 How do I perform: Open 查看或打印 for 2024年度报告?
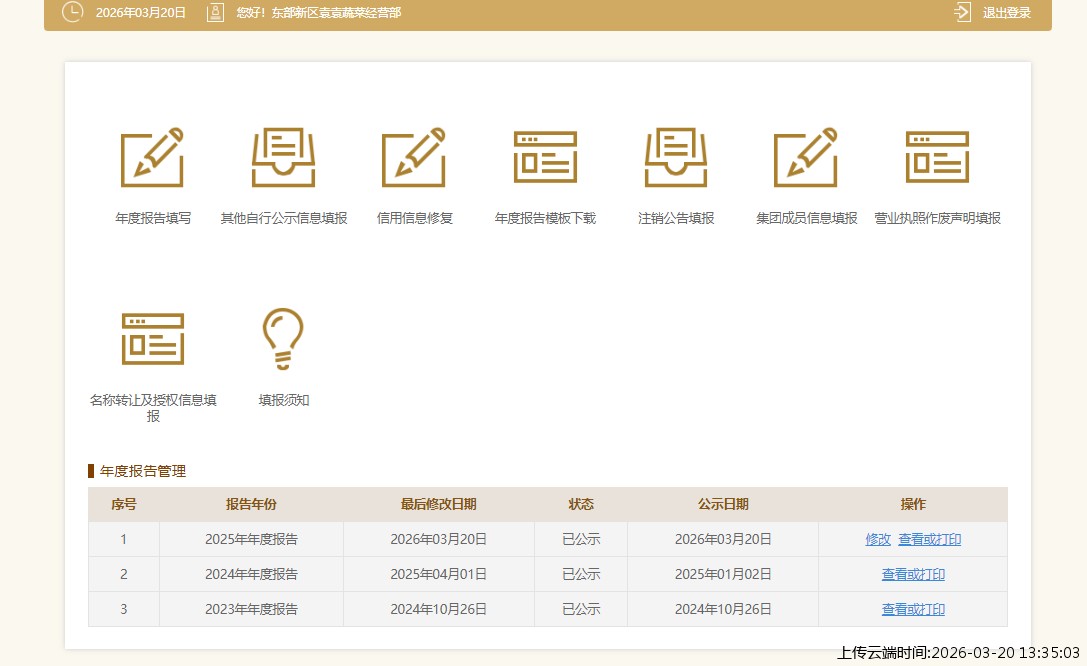(x=912, y=574)
